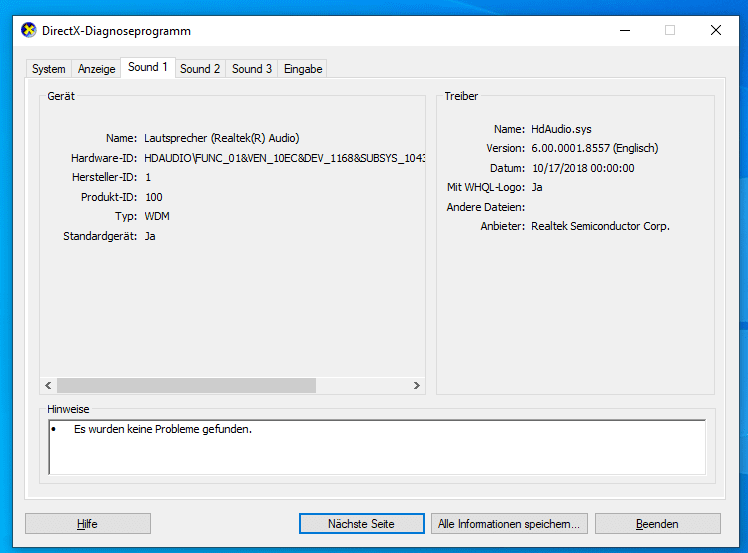Click the 'Andere Dateien:' label
The width and height of the screenshot is (748, 553).
[x=486, y=207]
